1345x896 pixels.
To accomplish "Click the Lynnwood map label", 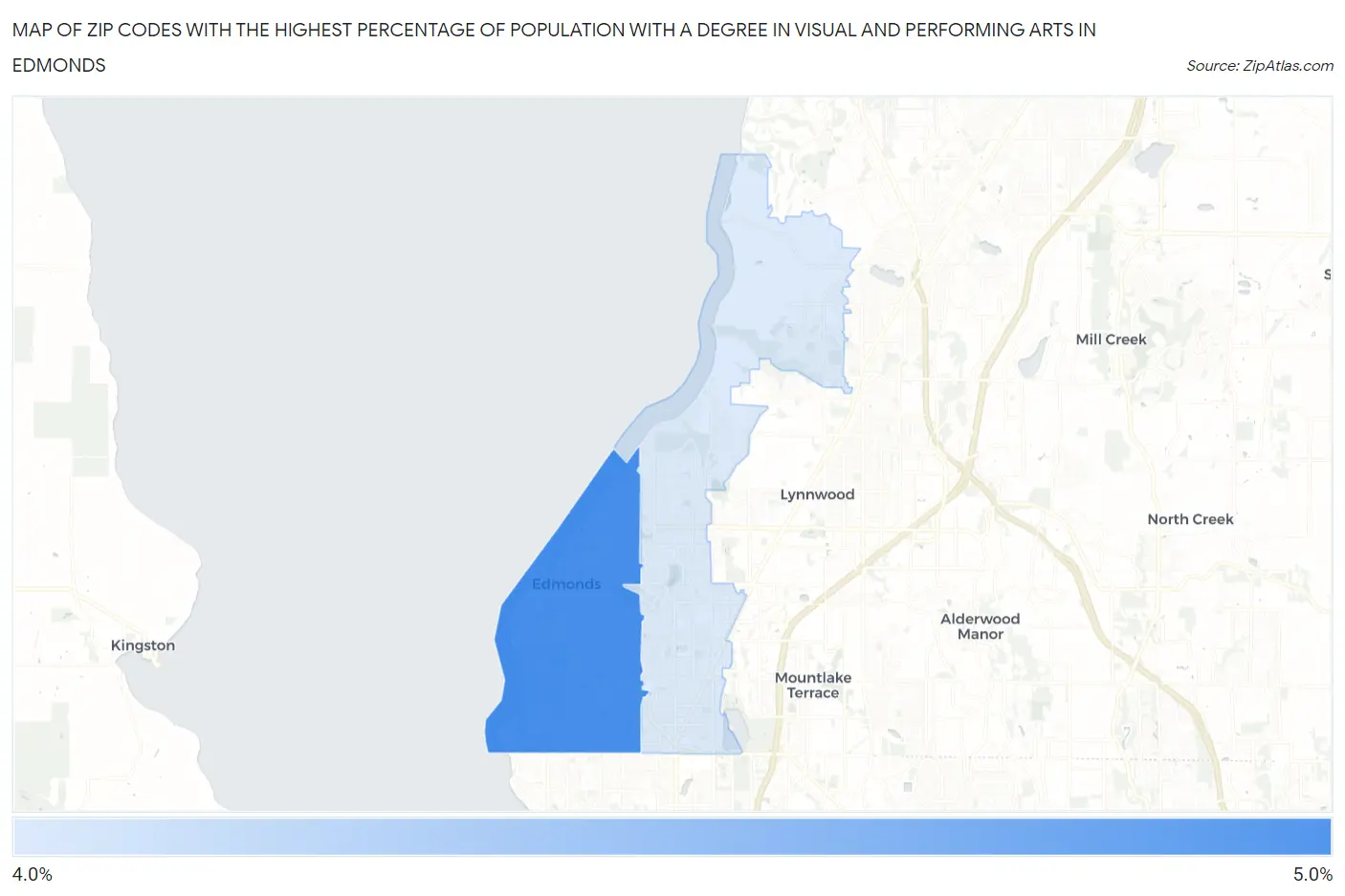I will click(817, 494).
